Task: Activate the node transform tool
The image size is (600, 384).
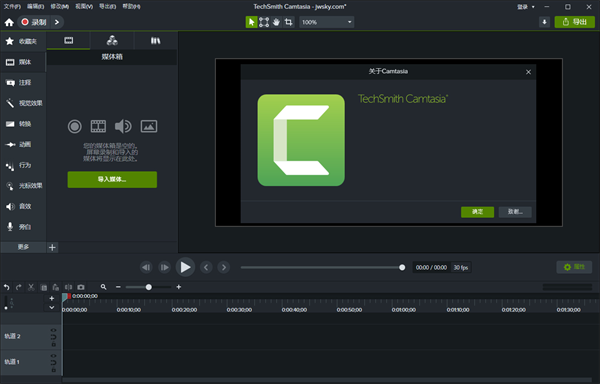Action: (x=264, y=22)
